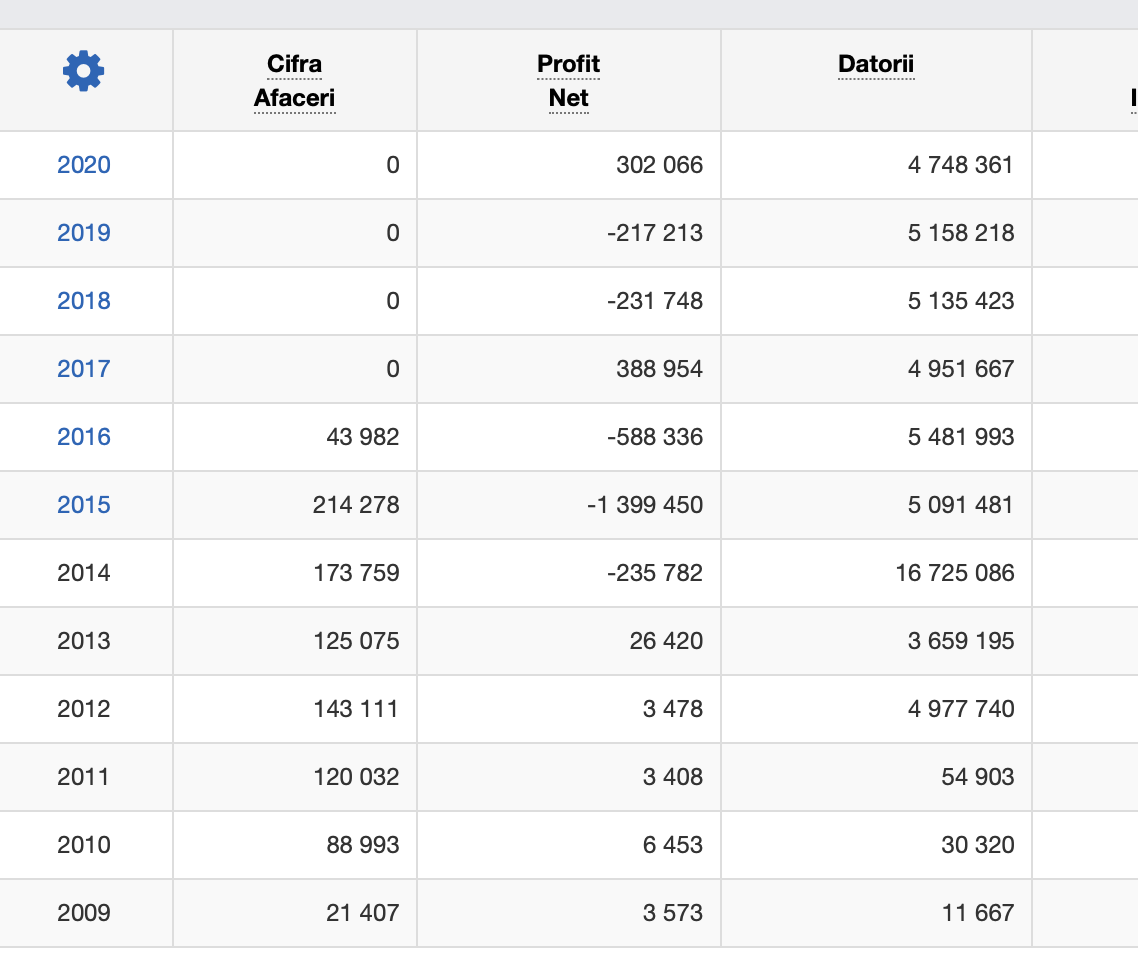The height and width of the screenshot is (980, 1138).
Task: Click the Cifra Afaceri column header
Action: point(295,81)
